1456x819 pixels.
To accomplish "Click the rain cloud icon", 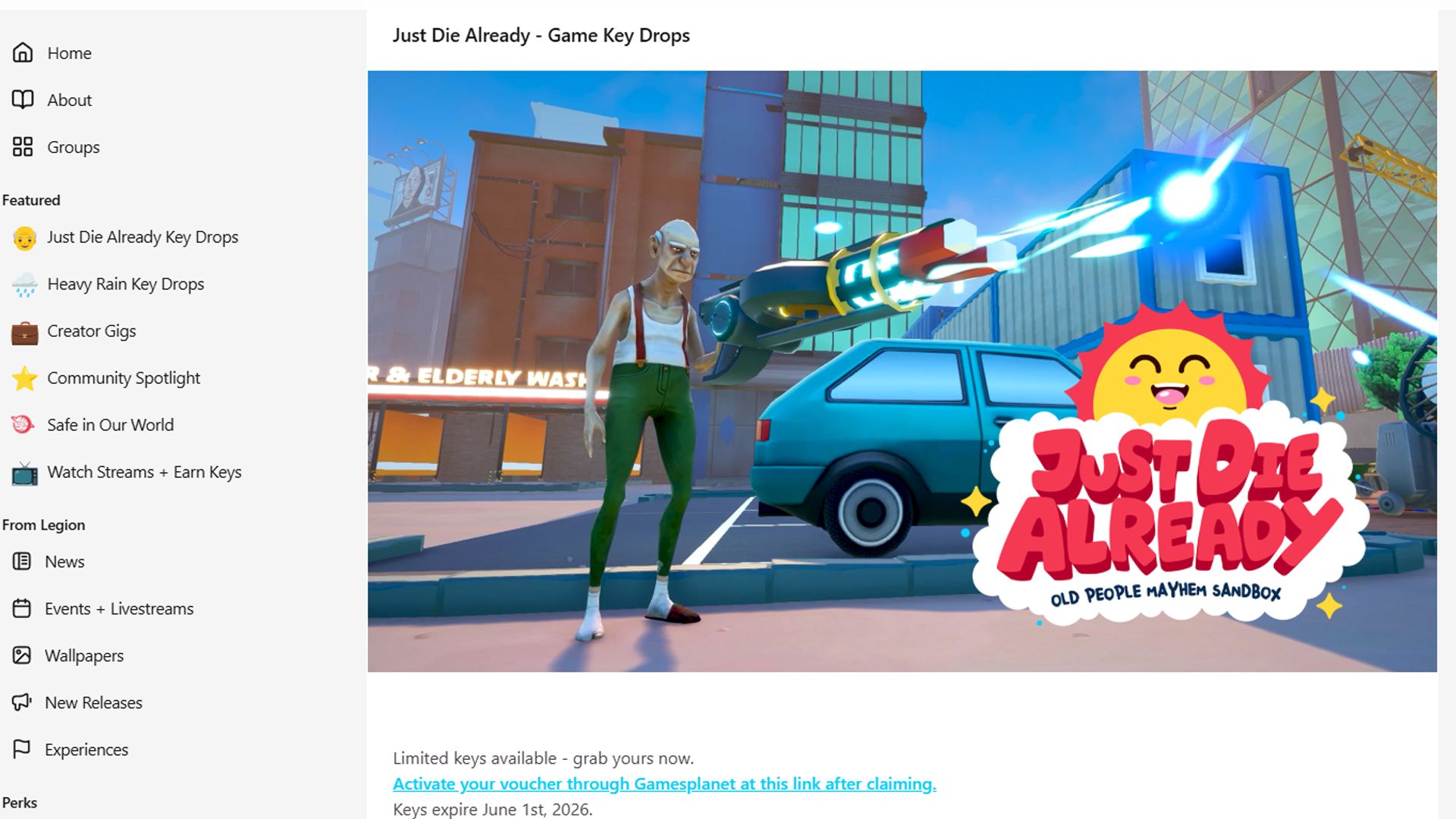I will point(24,285).
